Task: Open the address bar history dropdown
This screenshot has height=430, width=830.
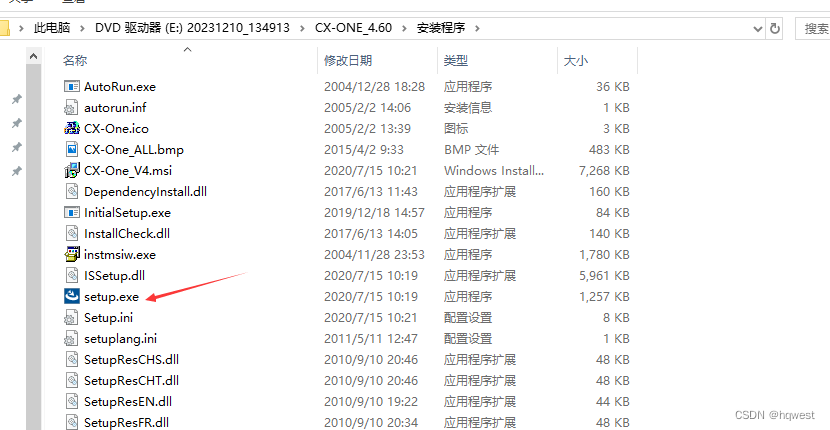Action: pos(757,29)
